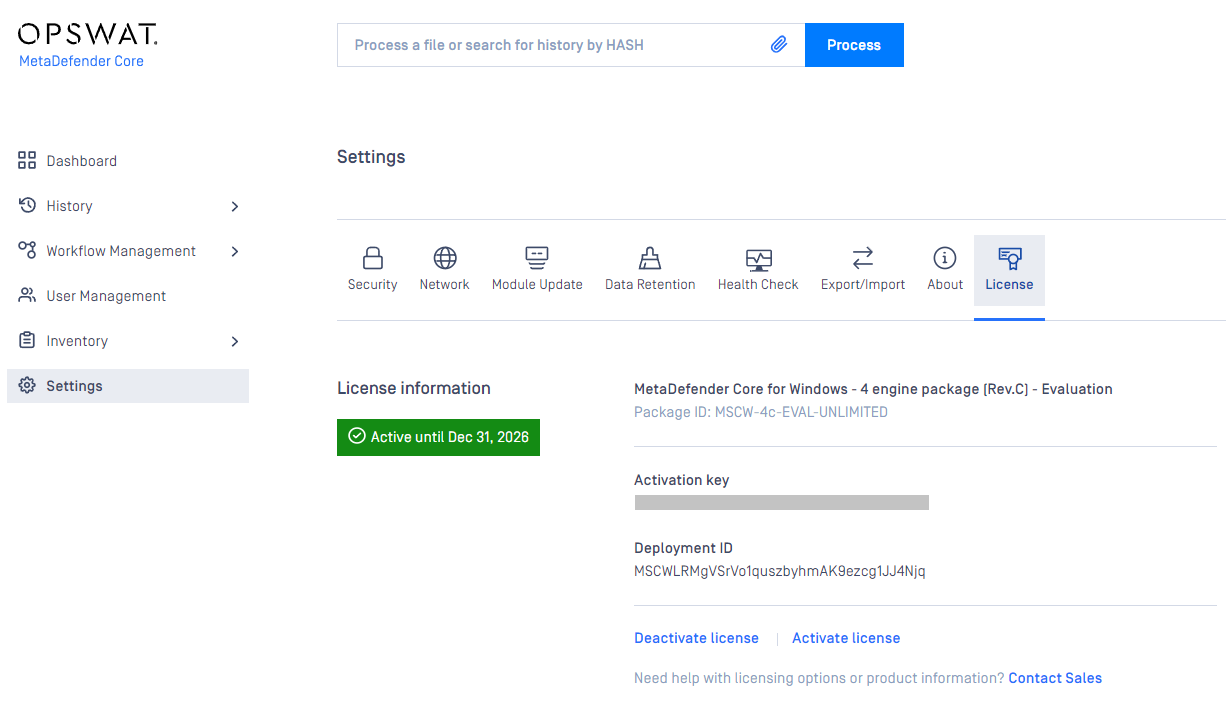Image resolution: width=1226 pixels, height=719 pixels.
Task: Click the Network globe icon
Action: (445, 258)
